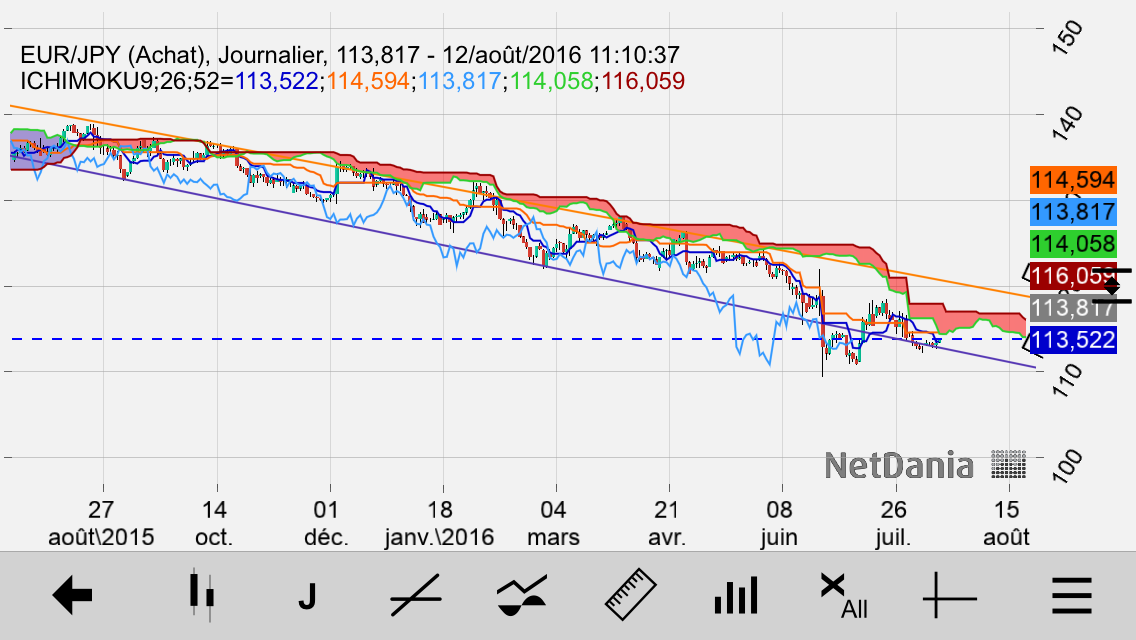
Task: Click the legend value 114,594 in orange
Action: (x=368, y=81)
